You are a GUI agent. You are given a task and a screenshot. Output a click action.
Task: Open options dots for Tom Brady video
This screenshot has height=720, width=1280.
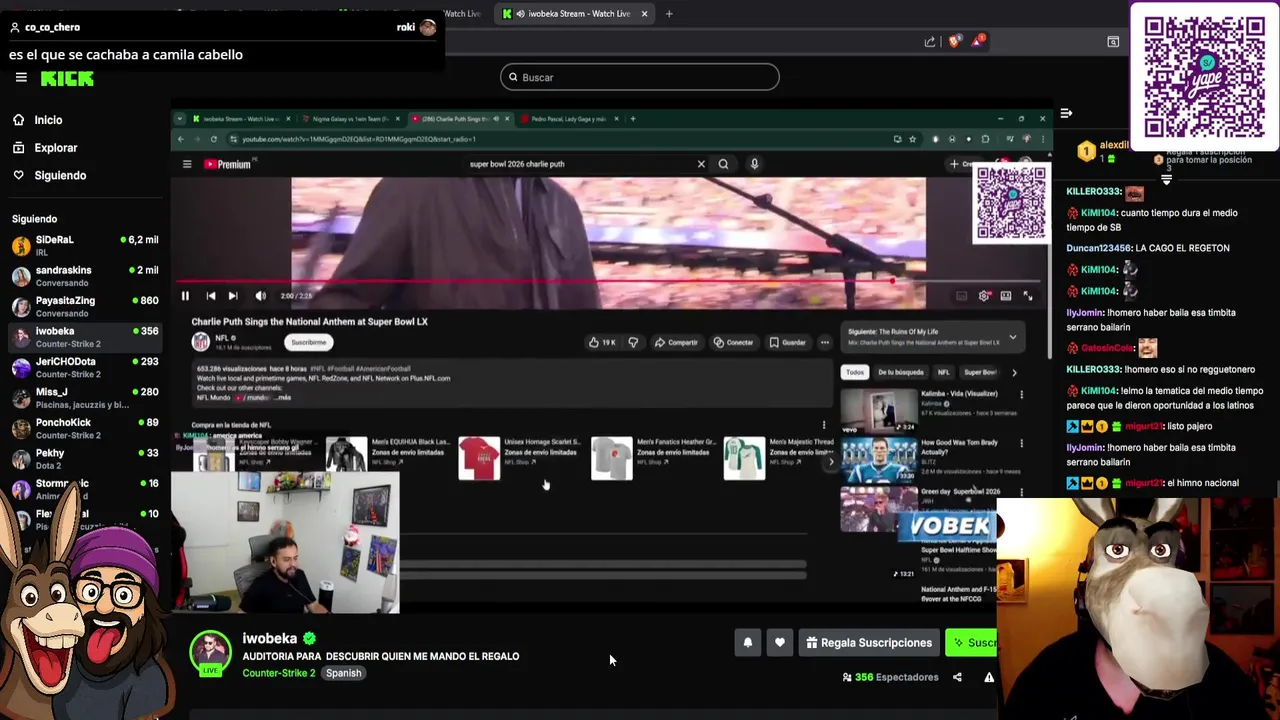tap(1021, 443)
